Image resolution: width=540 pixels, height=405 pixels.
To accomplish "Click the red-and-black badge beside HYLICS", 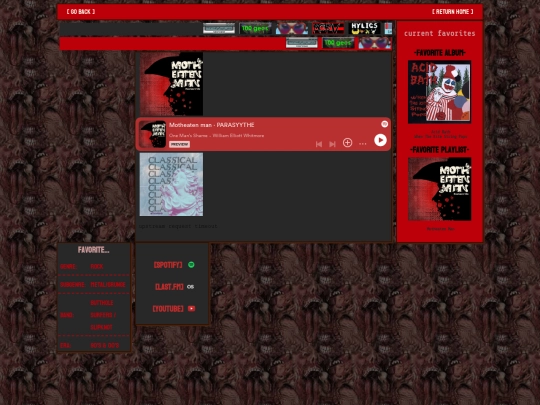I will [328, 29].
